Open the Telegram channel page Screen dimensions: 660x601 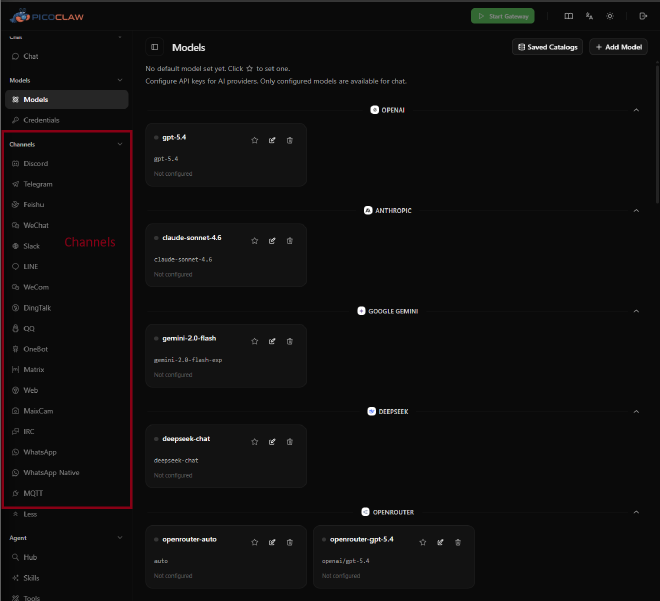click(67, 184)
